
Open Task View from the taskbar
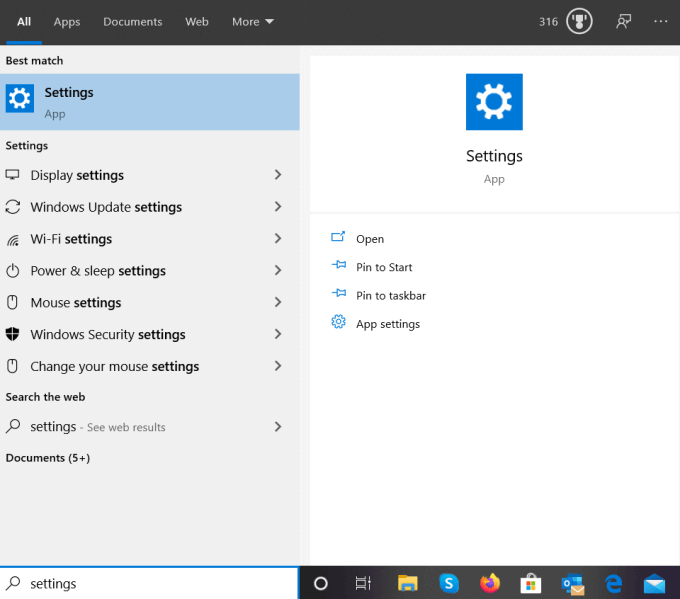363,583
